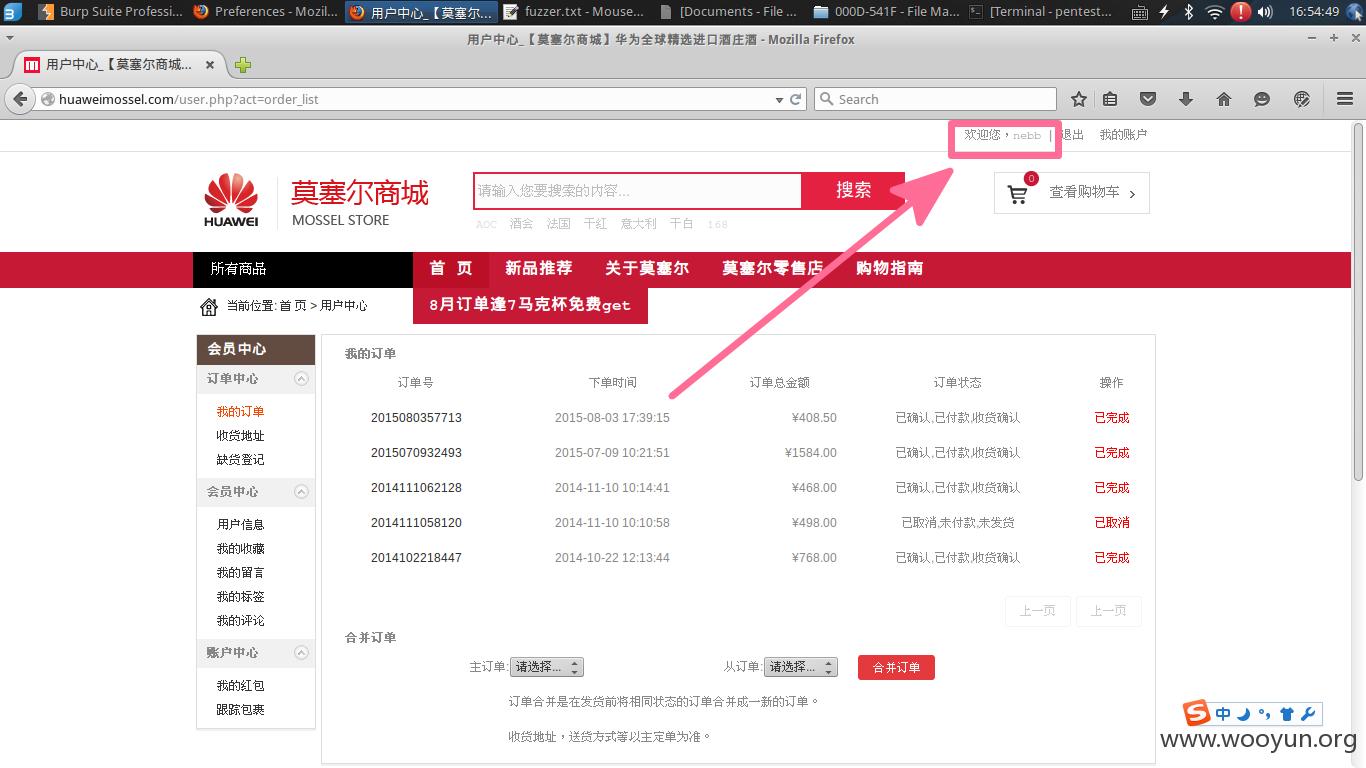Click the Huawei logo

231,199
